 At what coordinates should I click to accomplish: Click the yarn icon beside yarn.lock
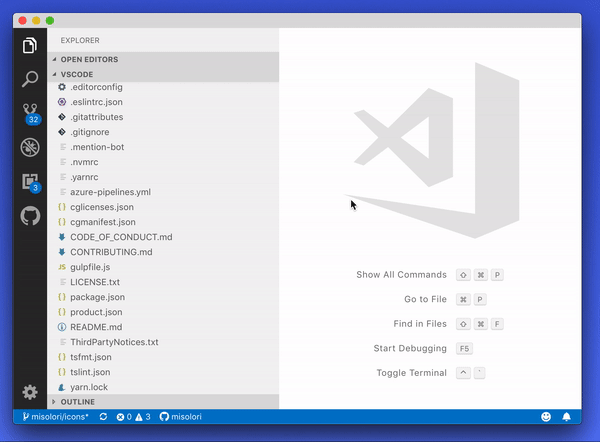click(x=62, y=387)
